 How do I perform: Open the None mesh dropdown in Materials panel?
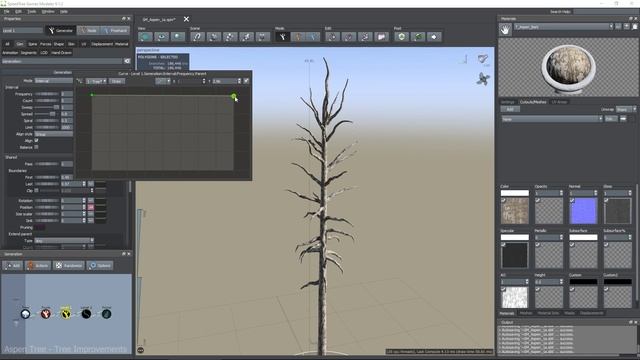coord(552,119)
